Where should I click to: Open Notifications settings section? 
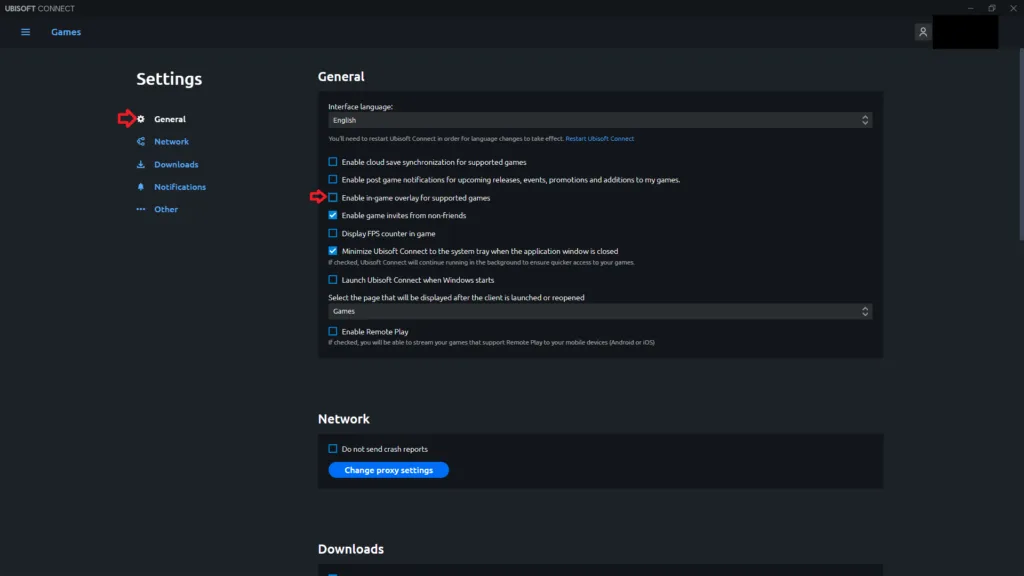pyautogui.click(x=180, y=187)
